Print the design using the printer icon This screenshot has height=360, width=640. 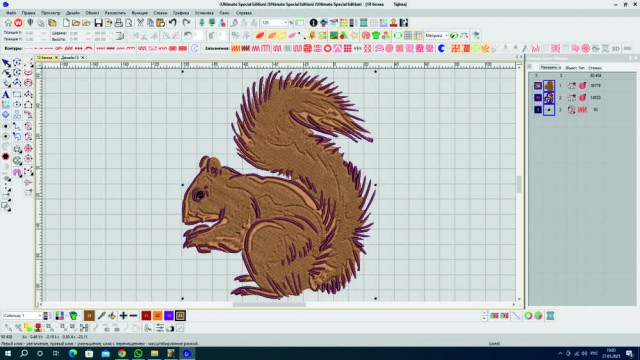(x=118, y=23)
